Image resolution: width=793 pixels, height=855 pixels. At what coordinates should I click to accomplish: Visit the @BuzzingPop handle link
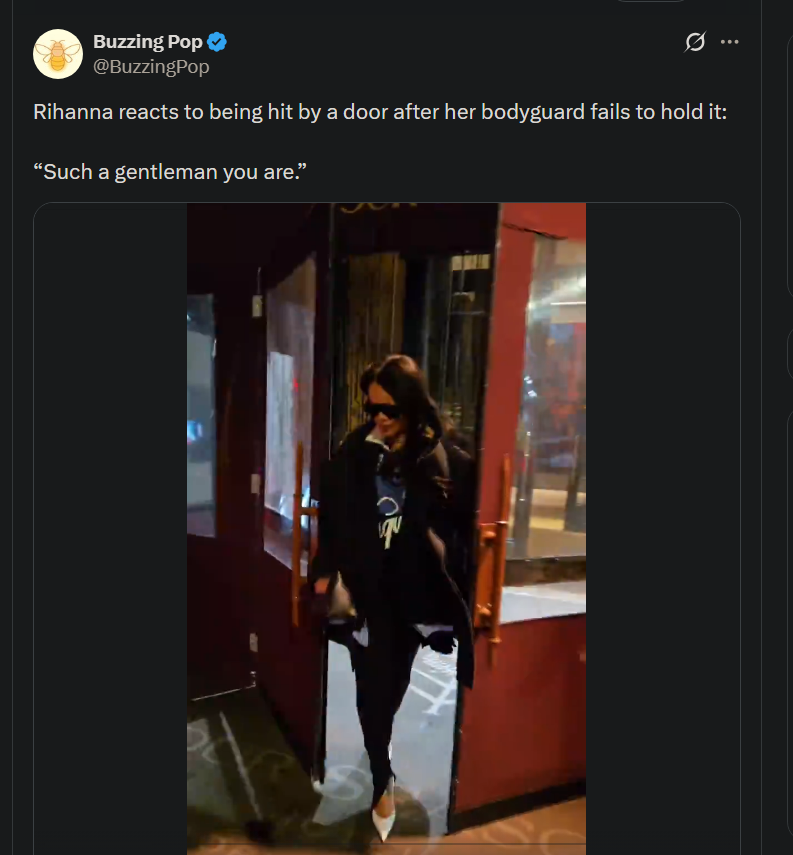pos(151,67)
